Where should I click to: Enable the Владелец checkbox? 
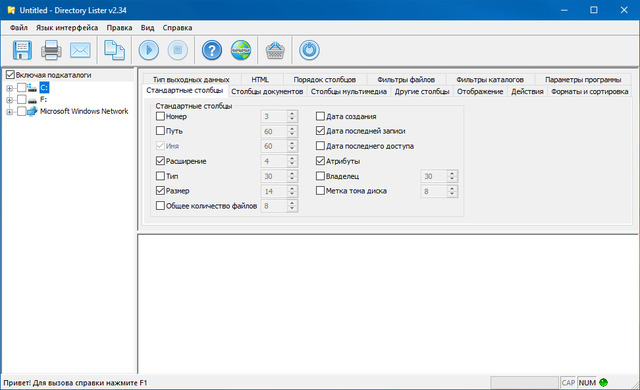[x=320, y=176]
